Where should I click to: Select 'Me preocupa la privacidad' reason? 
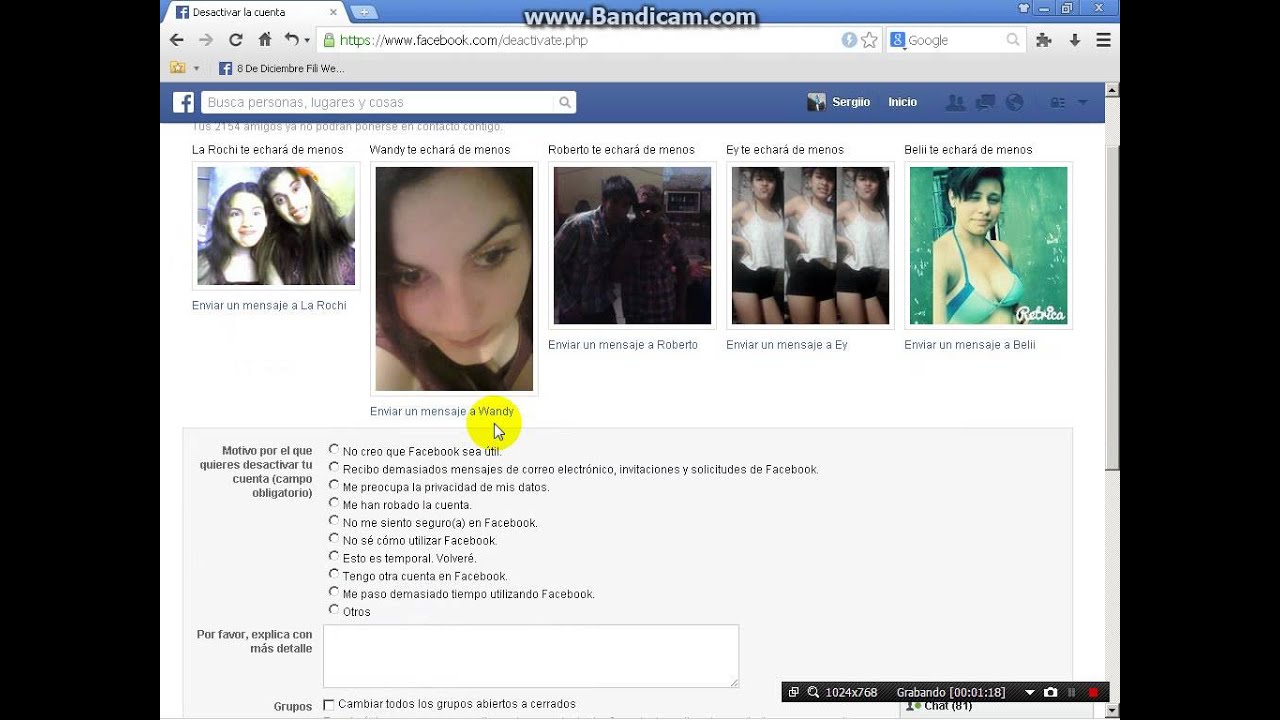pyautogui.click(x=334, y=485)
